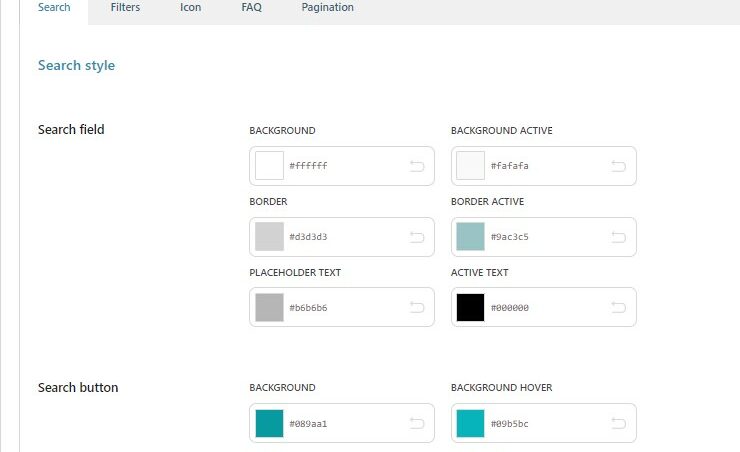Edit the #09b5bc Background Hover hex field
Viewport: 740px width, 452px height.
[540, 424]
